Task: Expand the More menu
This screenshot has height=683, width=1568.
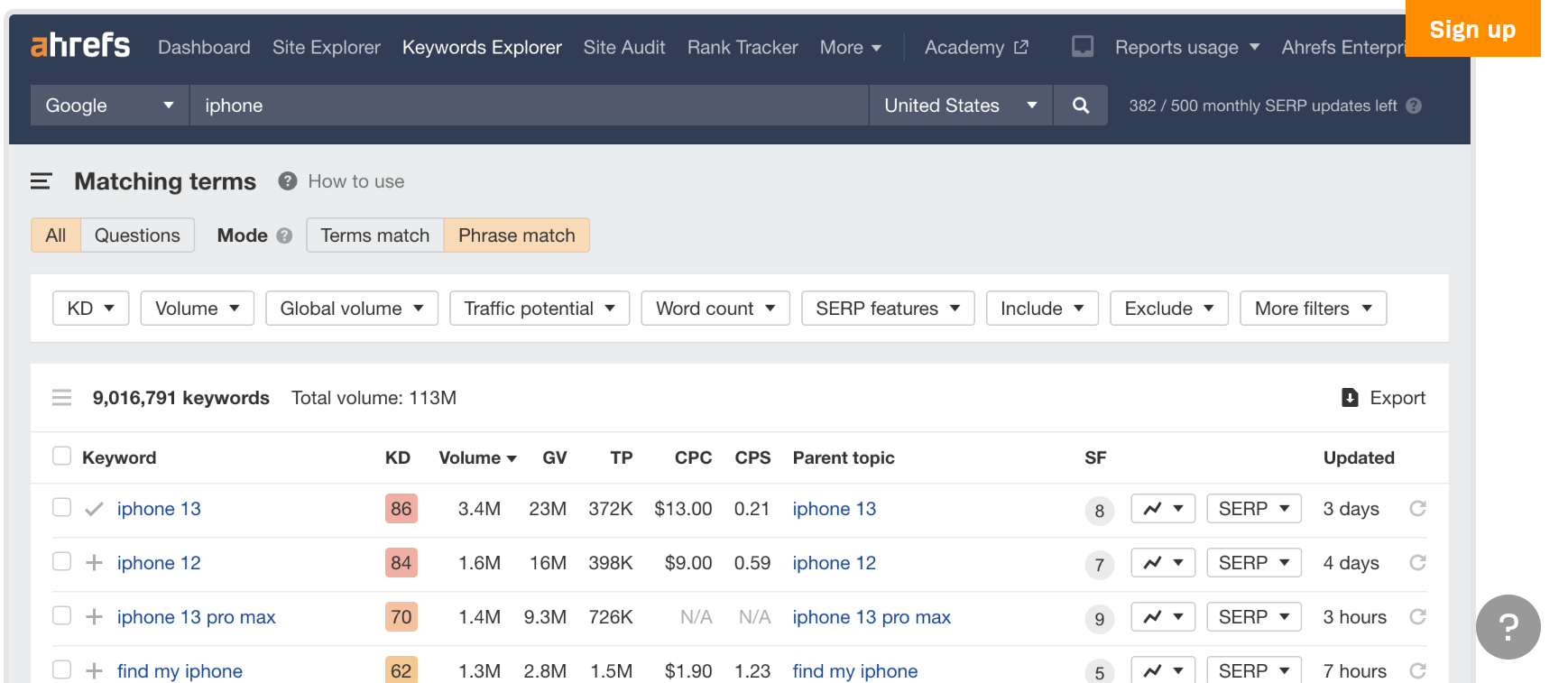Action: (x=851, y=47)
